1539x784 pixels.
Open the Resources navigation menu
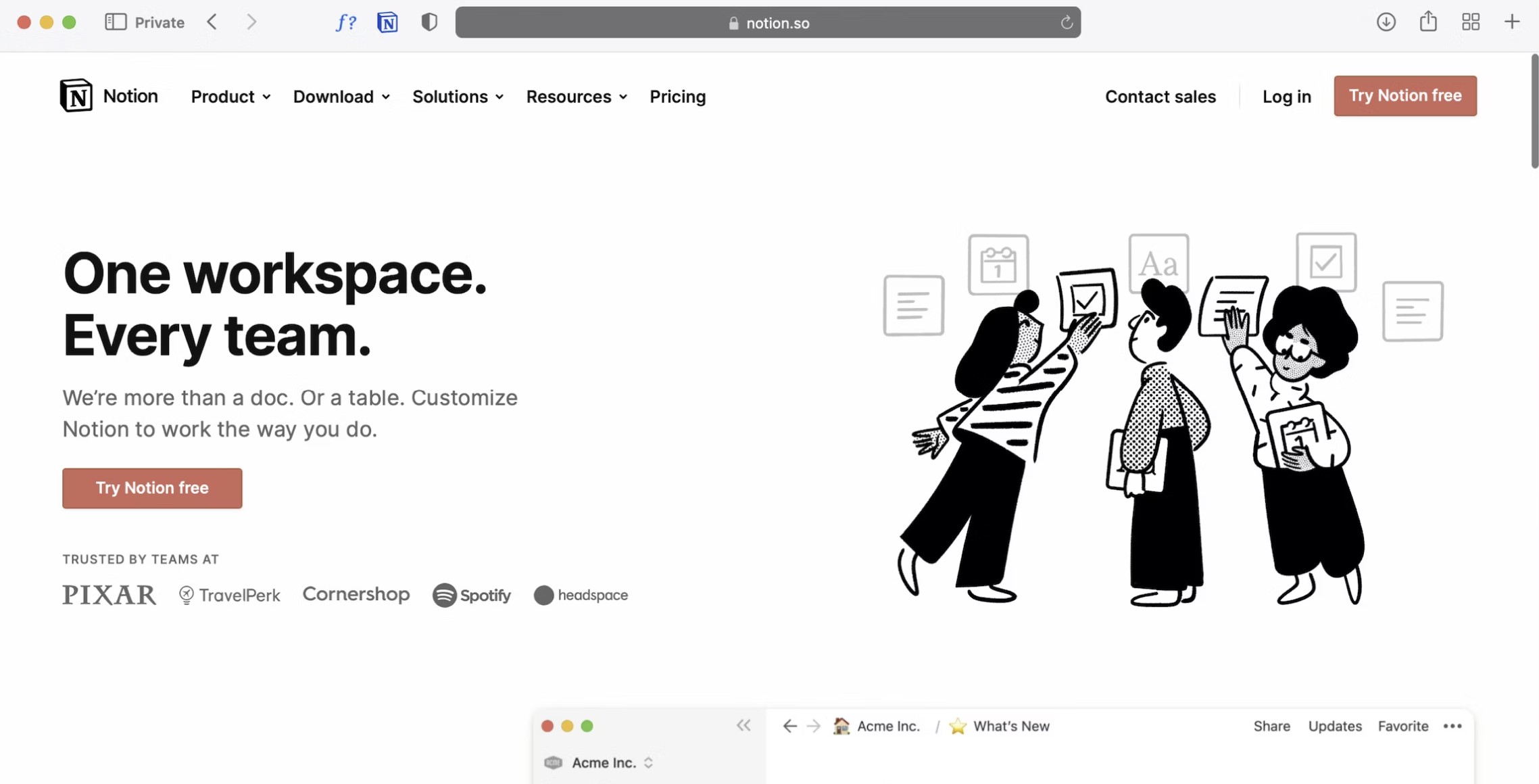point(577,97)
